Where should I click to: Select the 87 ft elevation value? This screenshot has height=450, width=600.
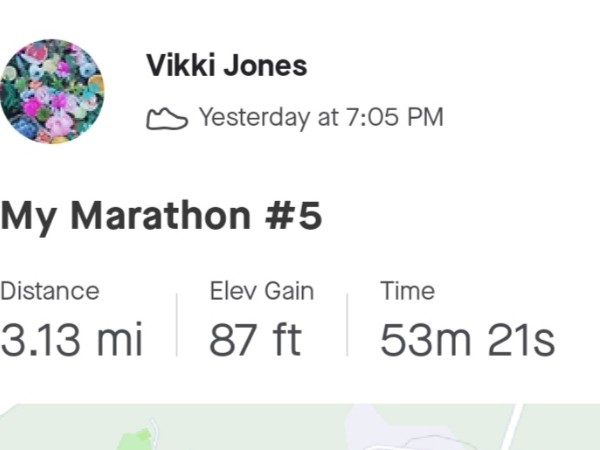[255, 339]
